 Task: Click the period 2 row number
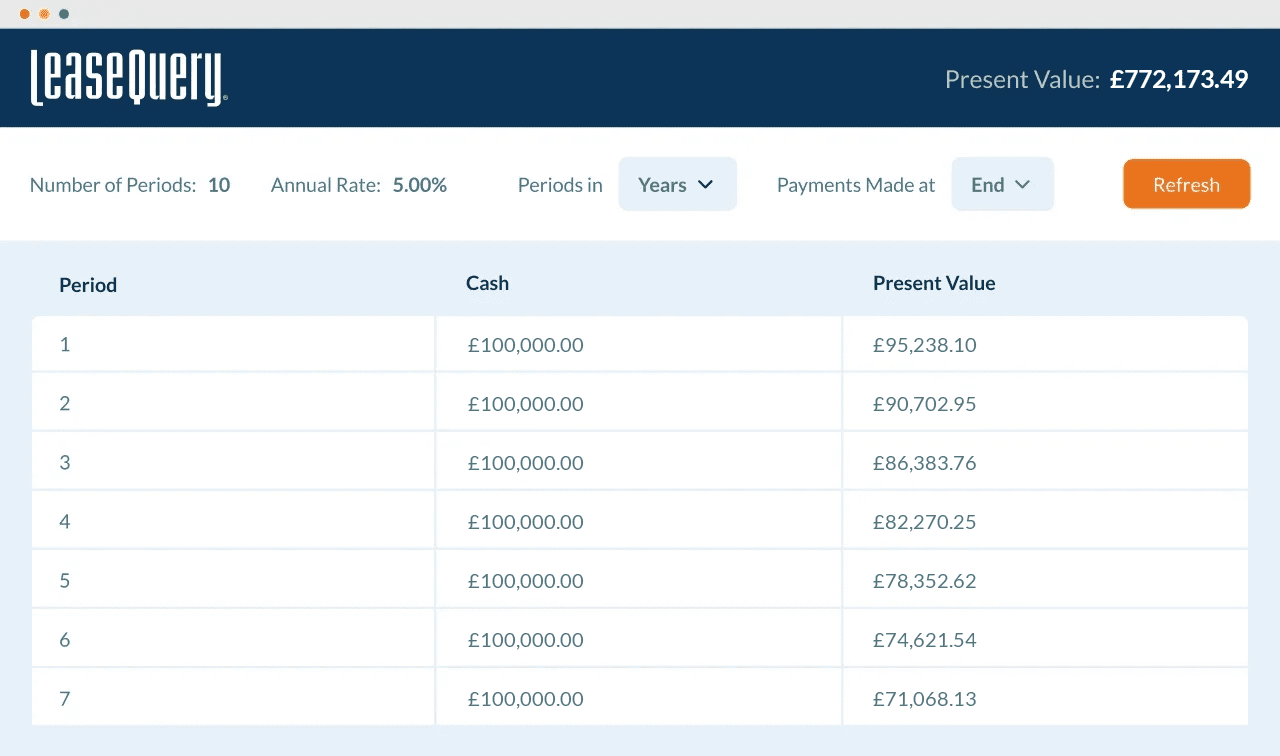65,403
